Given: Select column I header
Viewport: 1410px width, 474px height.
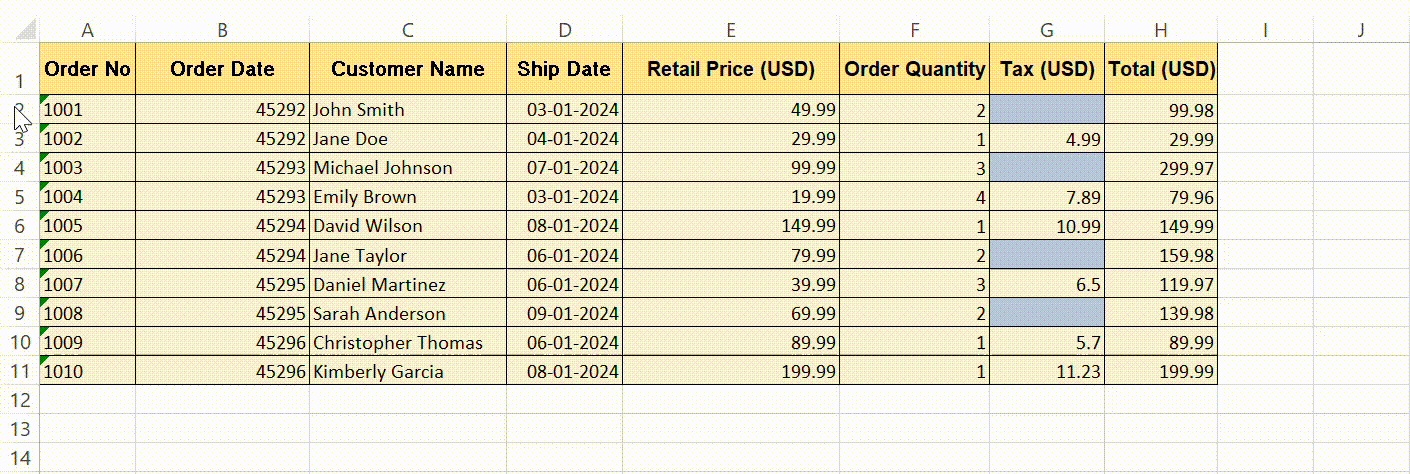Looking at the screenshot, I should tap(1265, 30).
